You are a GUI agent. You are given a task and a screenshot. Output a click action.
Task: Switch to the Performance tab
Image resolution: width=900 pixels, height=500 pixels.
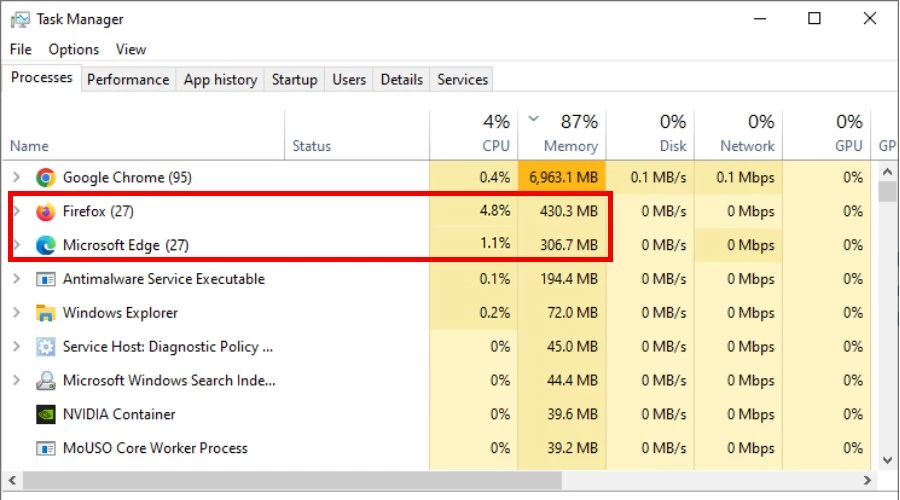pos(128,80)
